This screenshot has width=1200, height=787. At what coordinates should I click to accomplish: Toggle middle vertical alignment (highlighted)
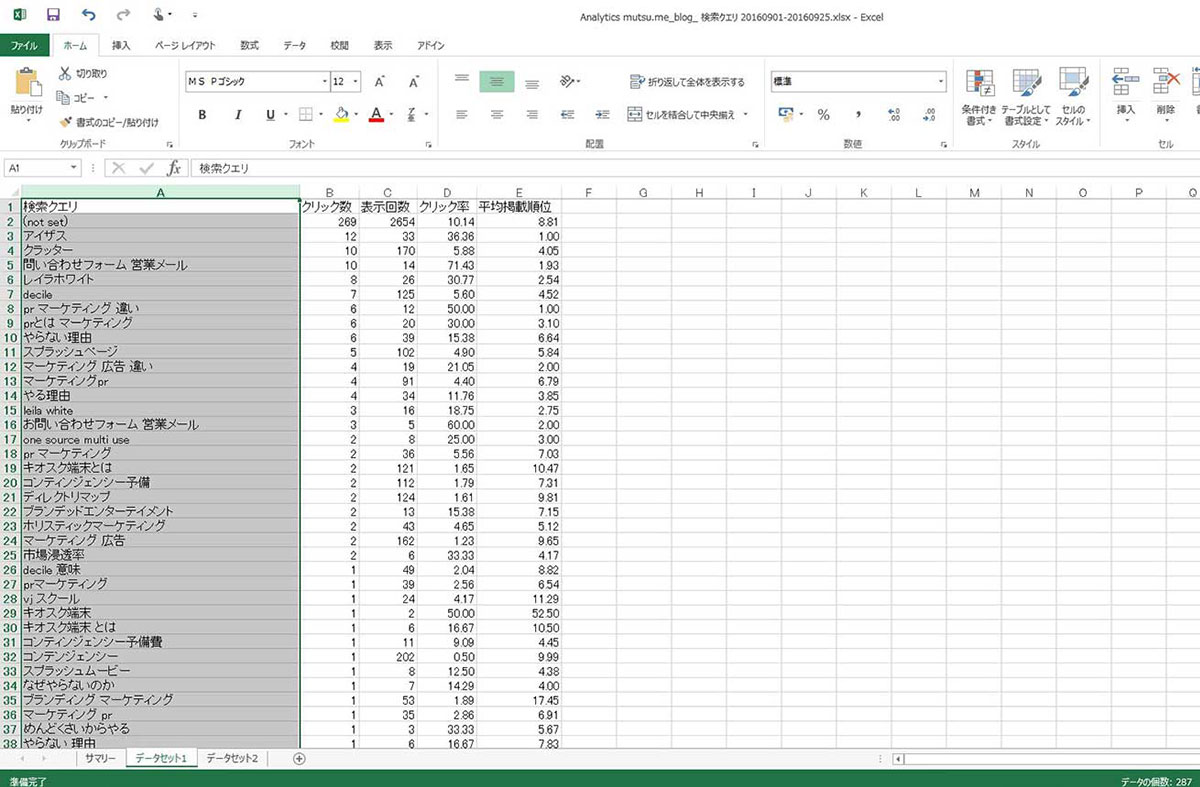tap(497, 82)
